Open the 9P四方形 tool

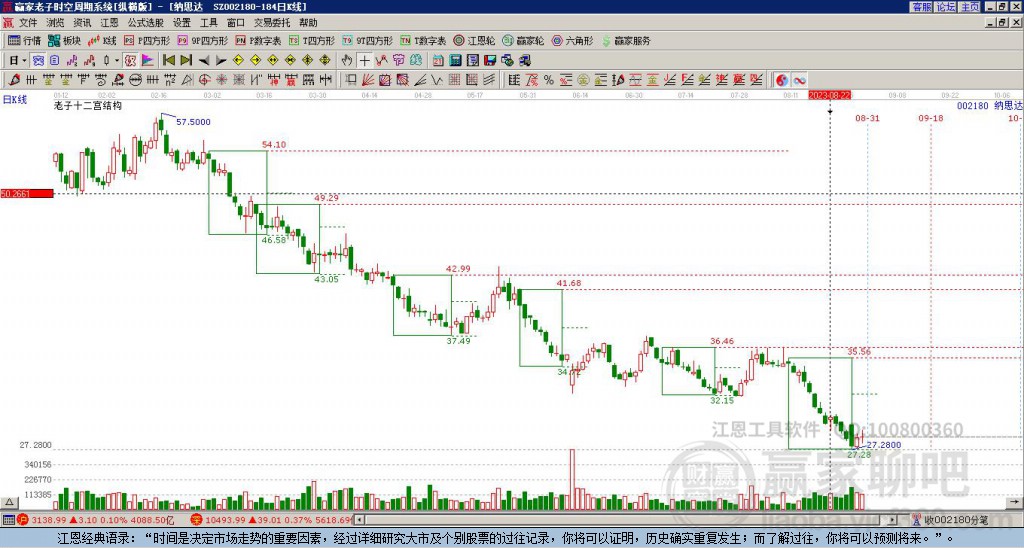tap(203, 40)
